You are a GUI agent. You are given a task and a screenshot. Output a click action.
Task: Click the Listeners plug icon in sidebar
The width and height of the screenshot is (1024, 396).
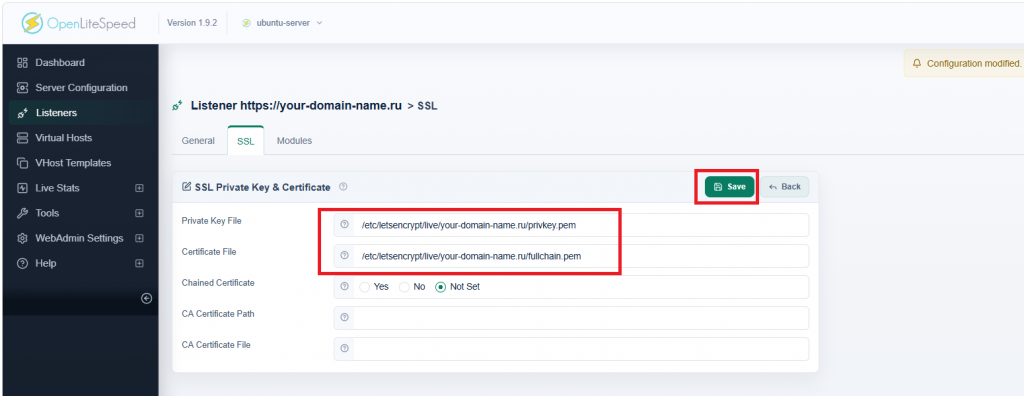coord(22,113)
